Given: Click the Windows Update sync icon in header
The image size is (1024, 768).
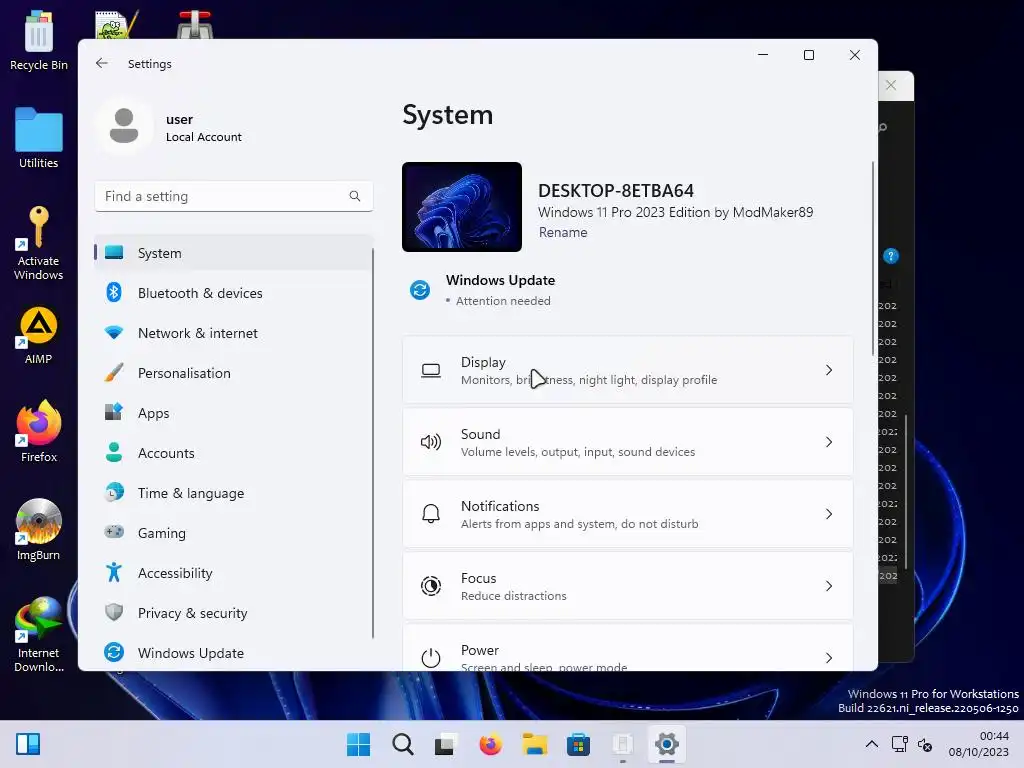Looking at the screenshot, I should (420, 289).
